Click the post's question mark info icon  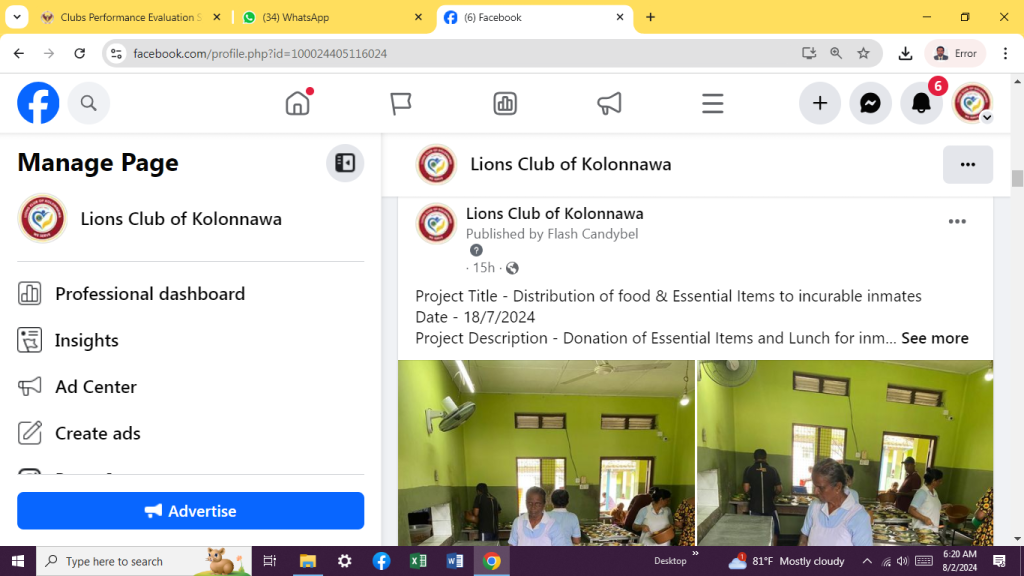coord(476,250)
